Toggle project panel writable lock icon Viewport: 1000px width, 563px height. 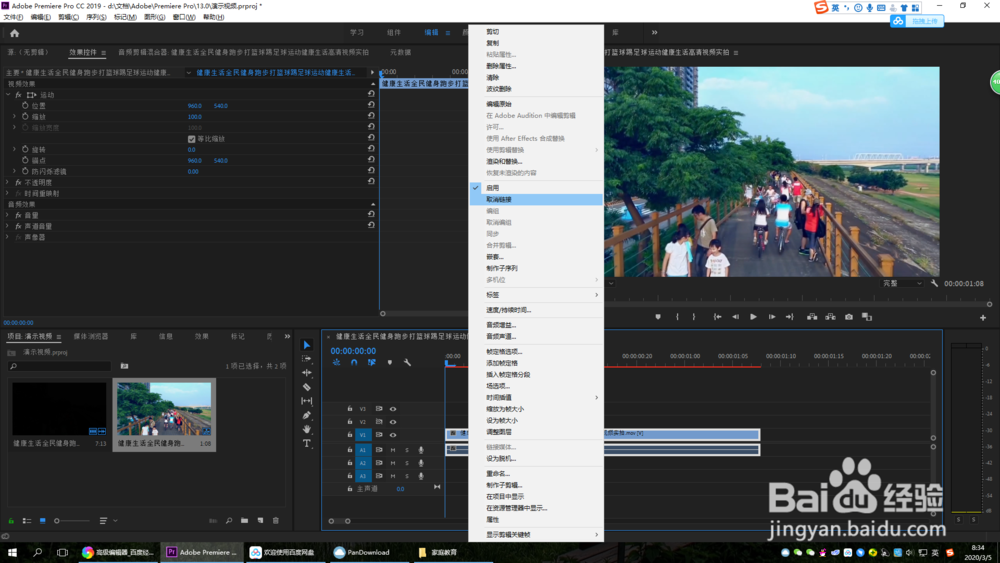click(11, 521)
